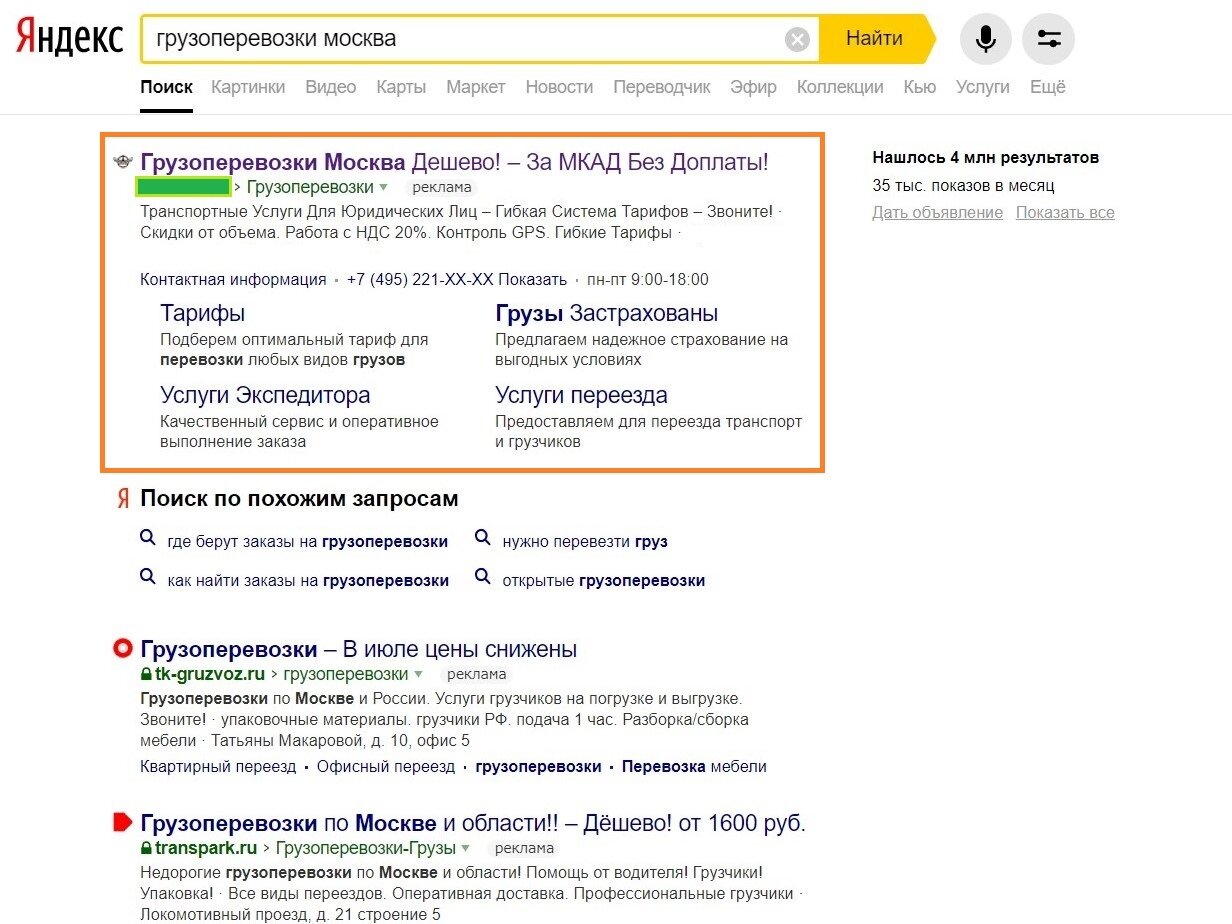This screenshot has height=924, width=1232.
Task: Click the red tag favicon for transpark.ru
Action: pyautogui.click(x=123, y=823)
